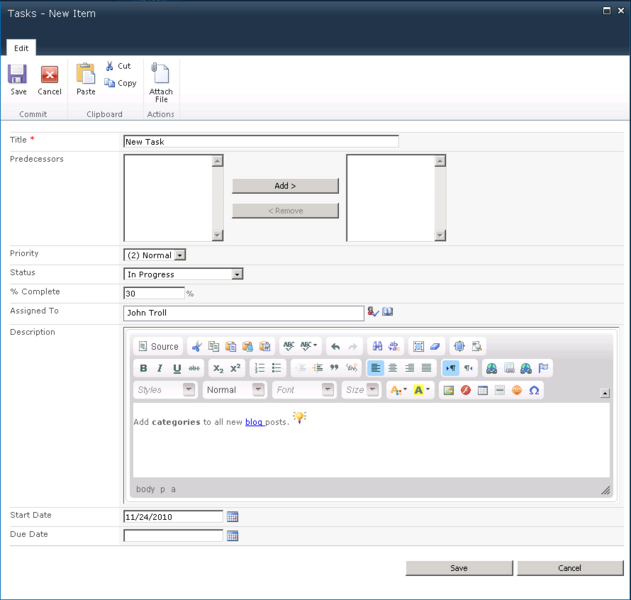Select the Edit ribbon tab
The width and height of the screenshot is (631, 600).
[x=21, y=48]
